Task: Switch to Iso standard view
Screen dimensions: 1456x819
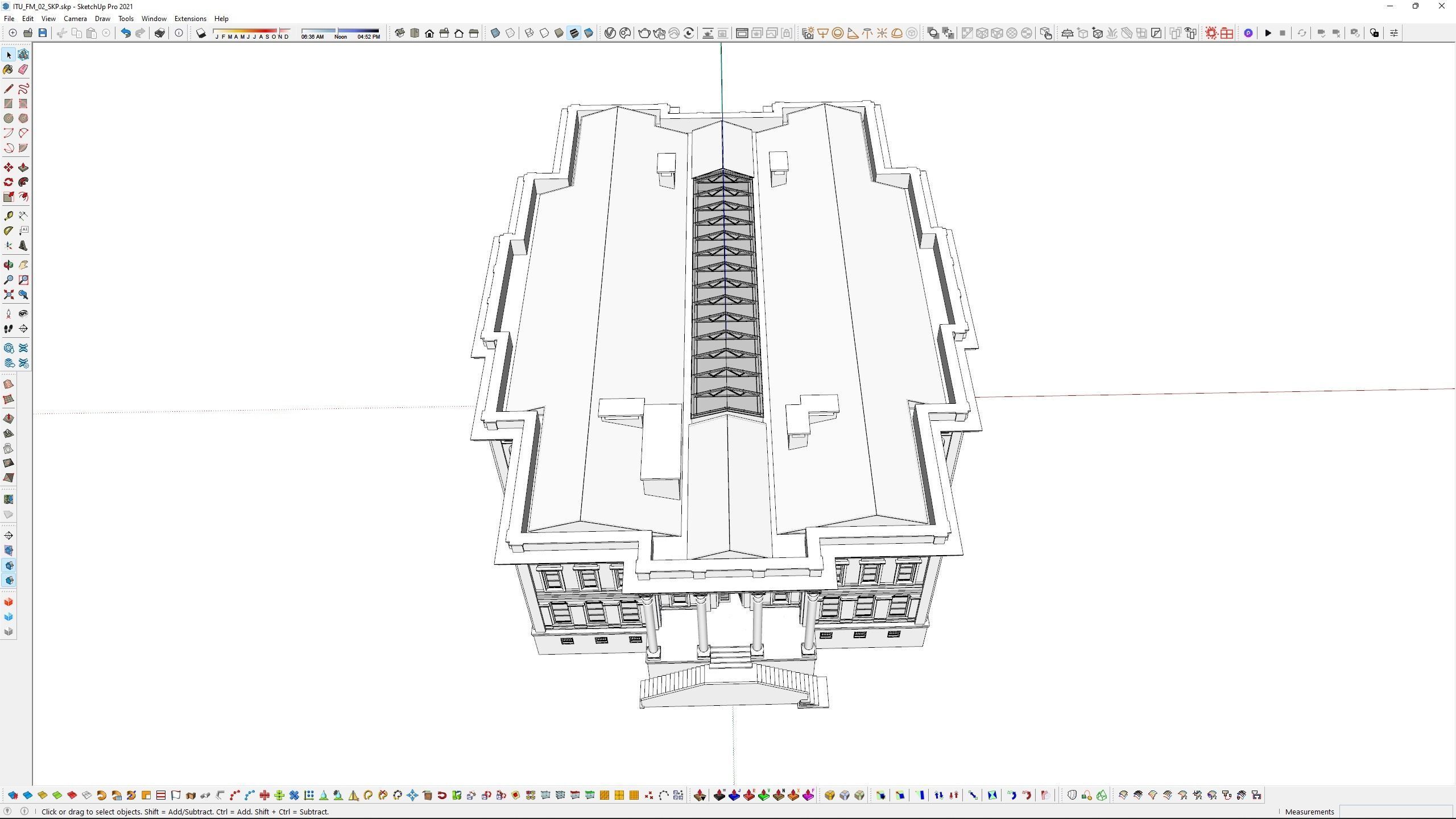Action: click(x=400, y=33)
